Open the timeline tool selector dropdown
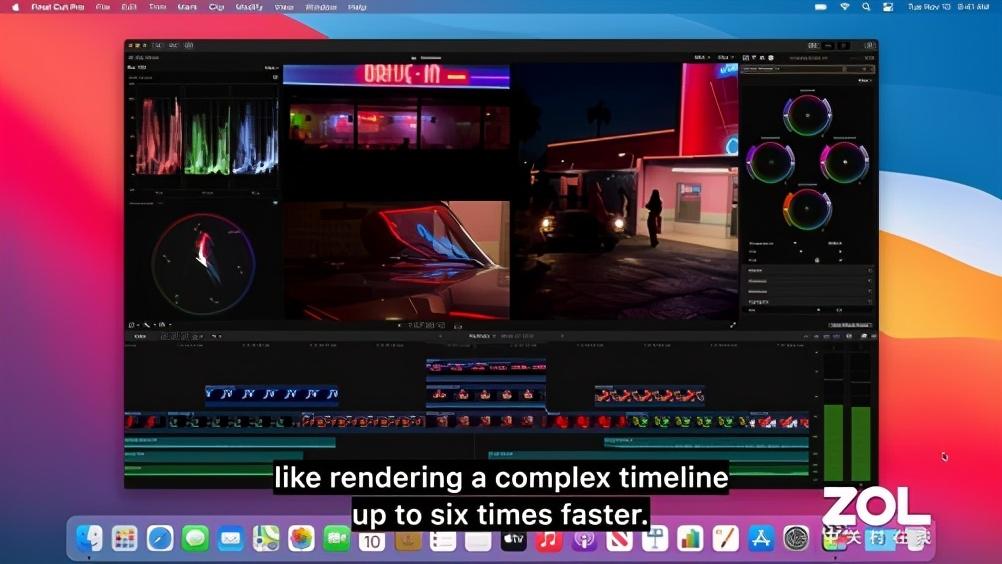The width and height of the screenshot is (1002, 564). click(x=216, y=337)
